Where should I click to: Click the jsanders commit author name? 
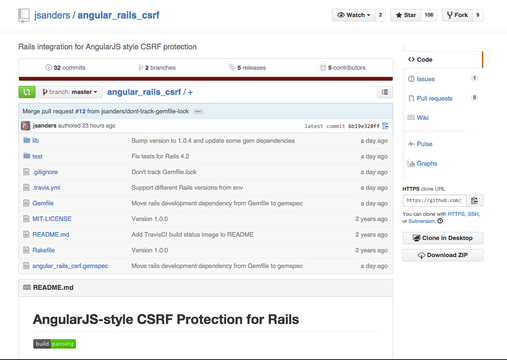45,126
